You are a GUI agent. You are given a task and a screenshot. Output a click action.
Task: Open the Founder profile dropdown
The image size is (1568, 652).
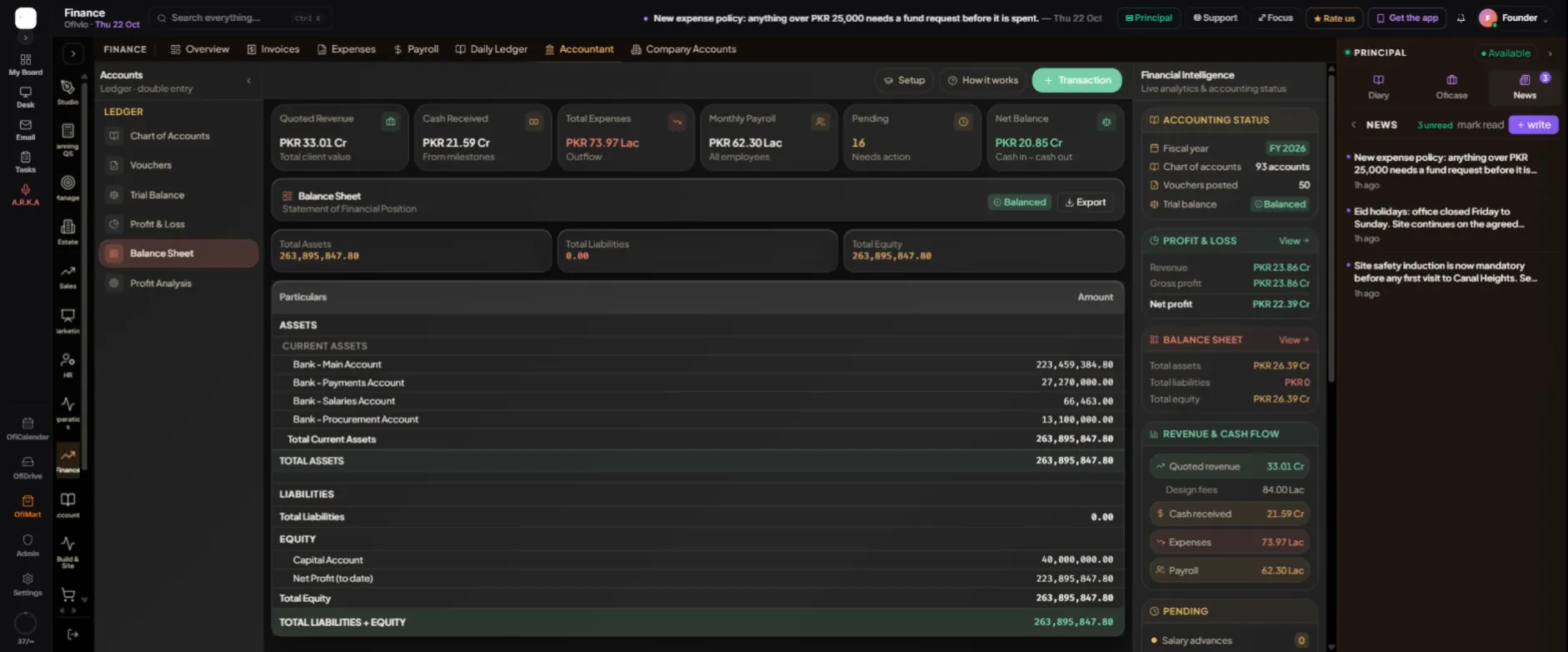coord(1514,18)
